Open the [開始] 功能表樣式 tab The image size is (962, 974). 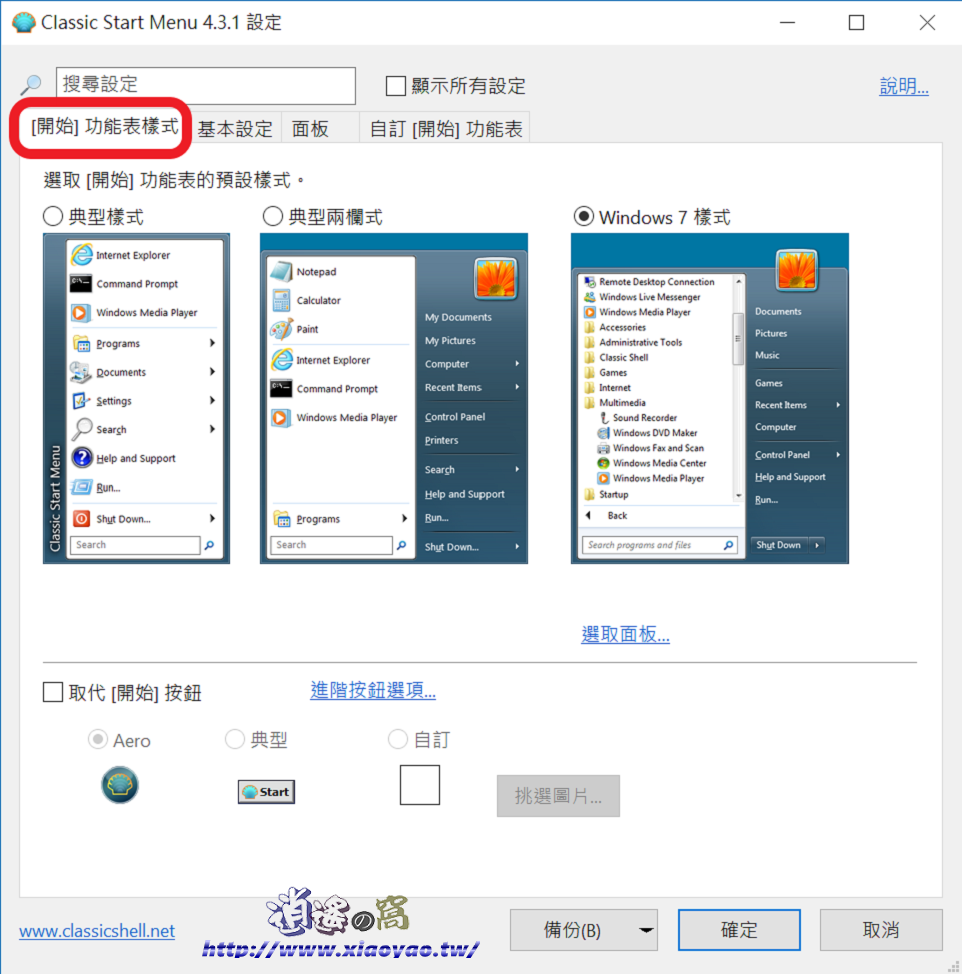pos(104,127)
